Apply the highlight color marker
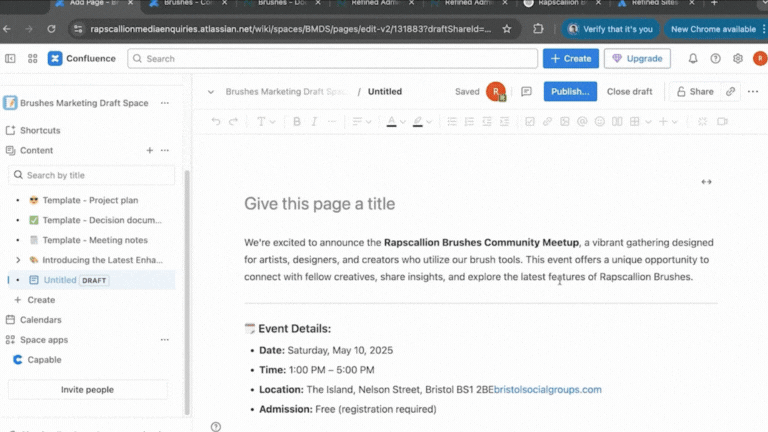Viewport: 768px width, 432px height. pos(417,121)
